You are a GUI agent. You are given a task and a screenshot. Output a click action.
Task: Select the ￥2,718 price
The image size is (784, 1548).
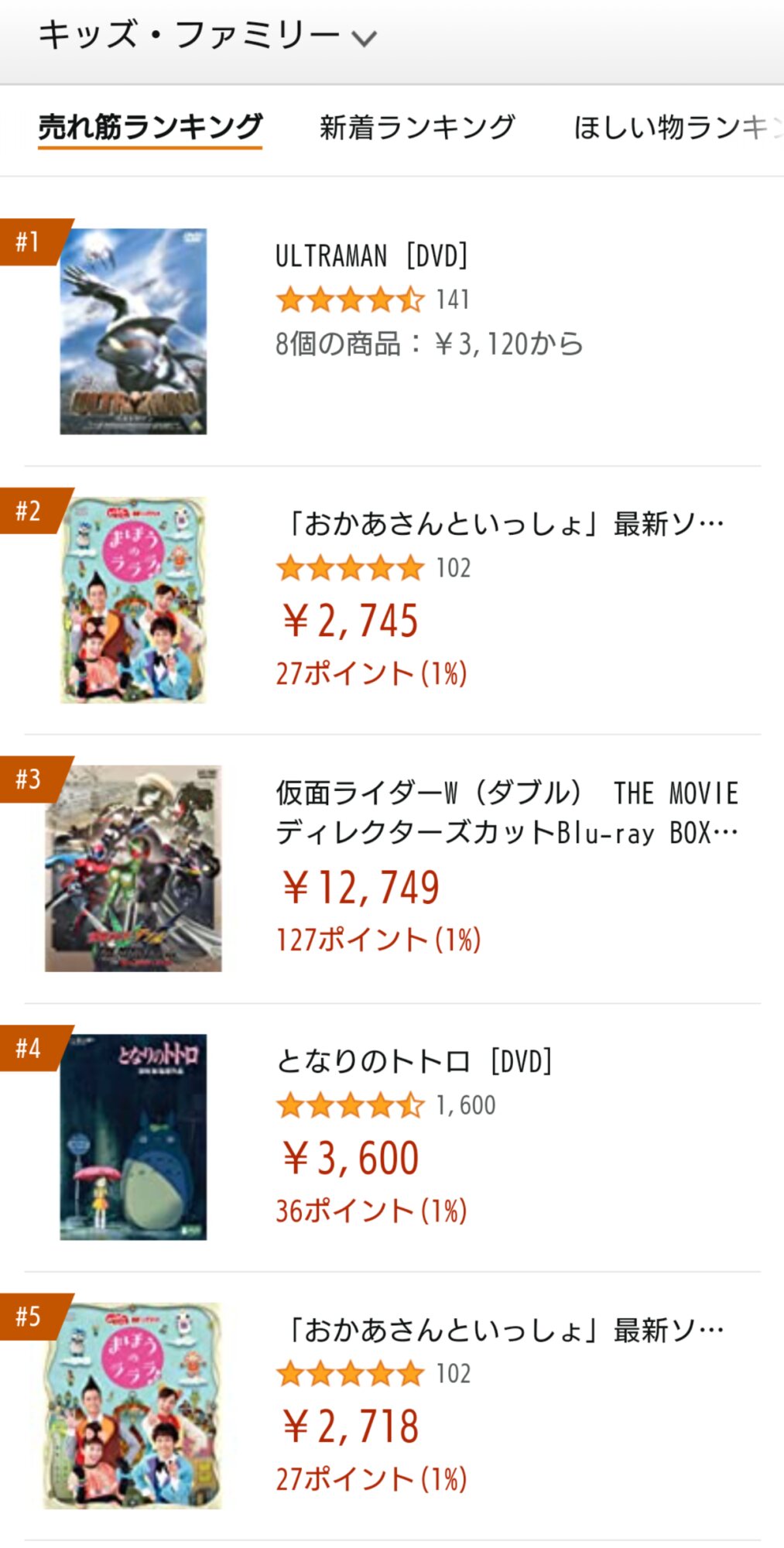[x=350, y=1426]
